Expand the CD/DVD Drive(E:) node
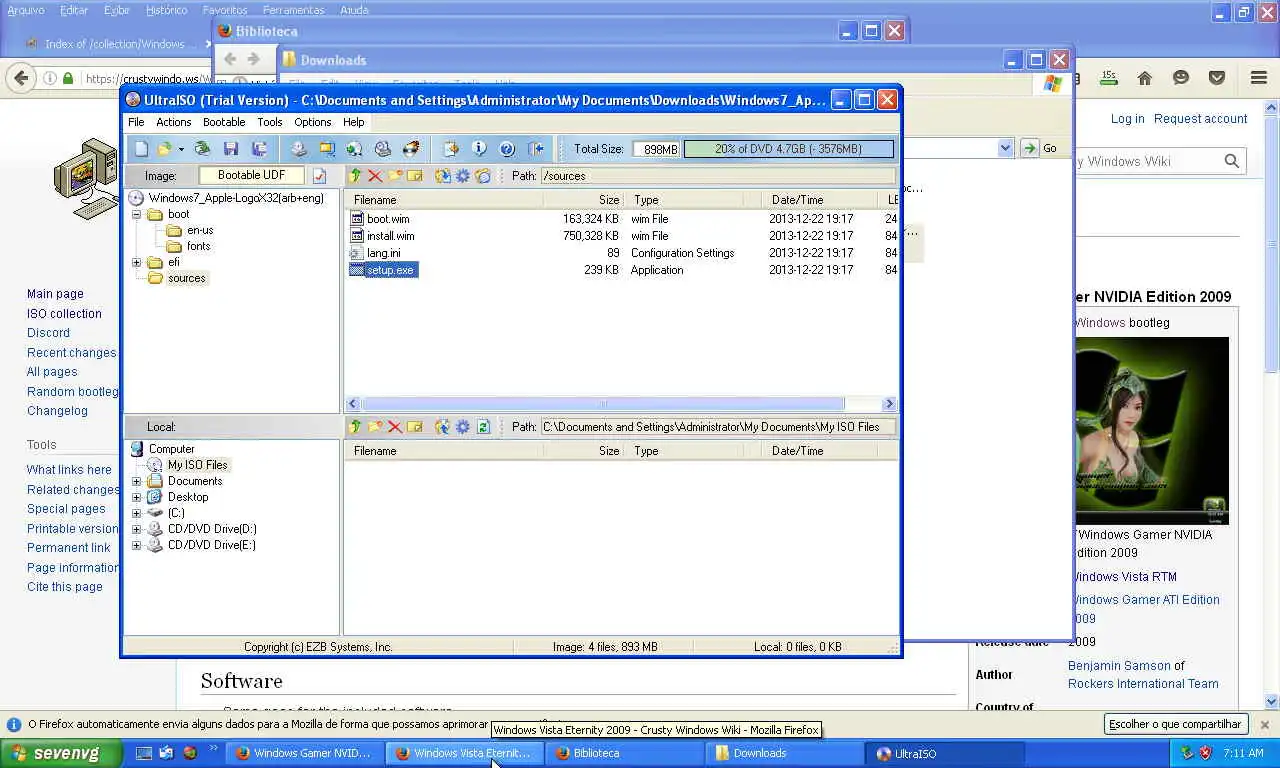 pos(137,545)
